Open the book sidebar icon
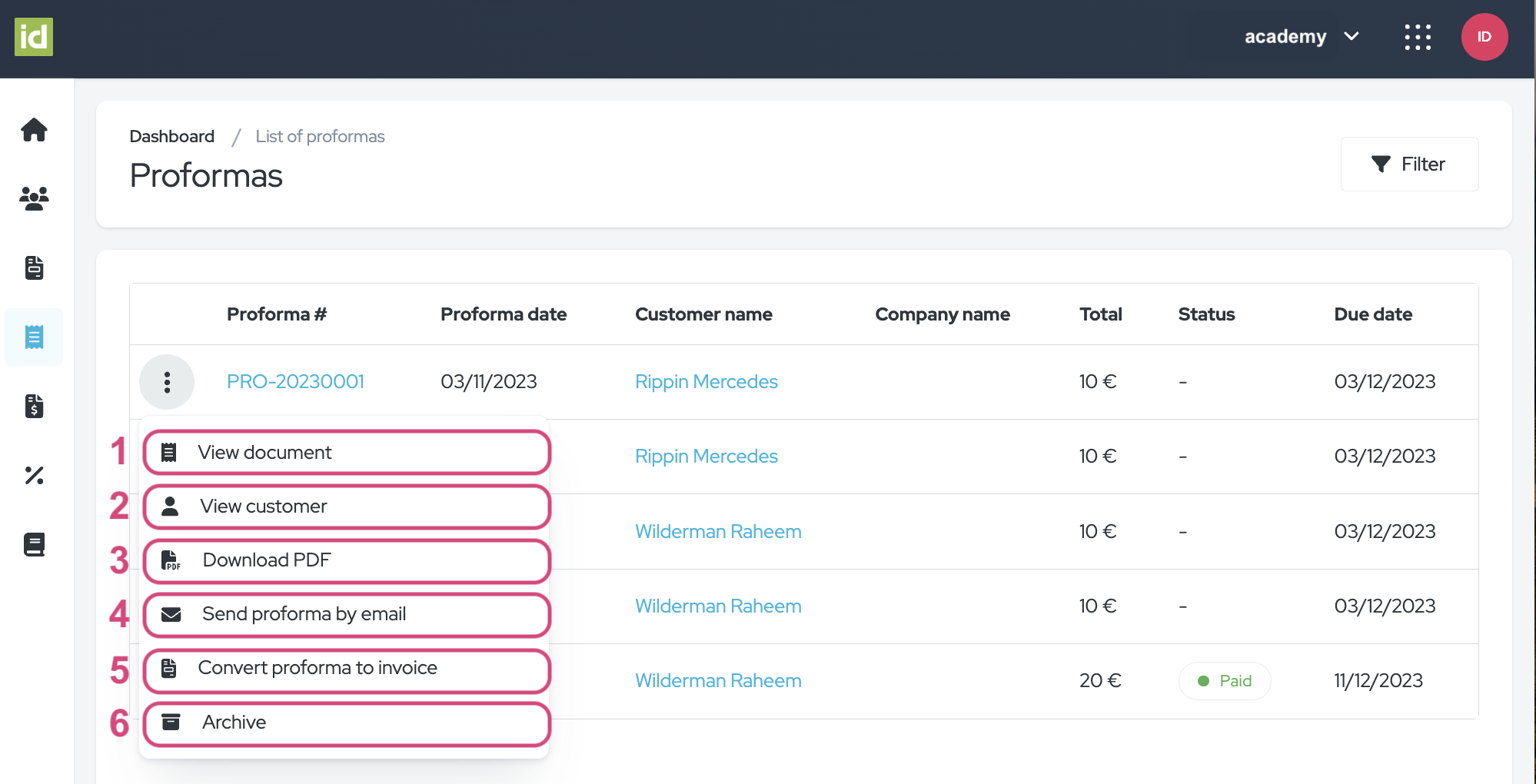The image size is (1536, 784). 34,544
